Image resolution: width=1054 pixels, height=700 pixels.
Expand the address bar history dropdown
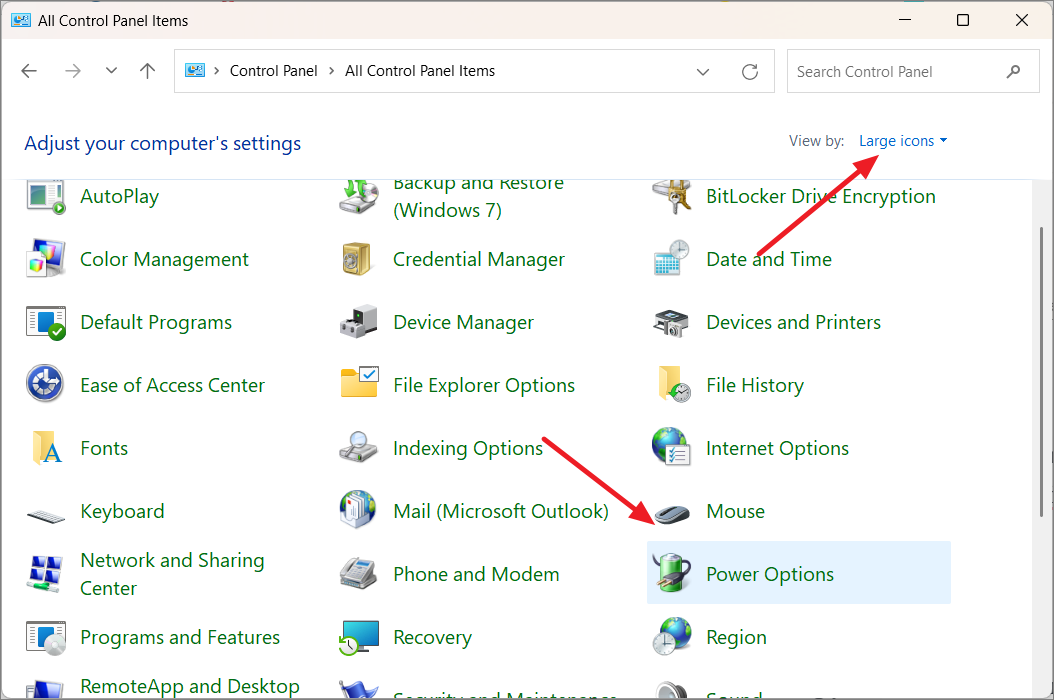pos(702,72)
